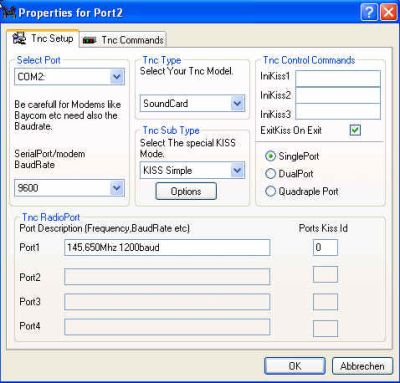The image size is (400, 383).
Task: Click the application icon in title bar
Action: 8,13
